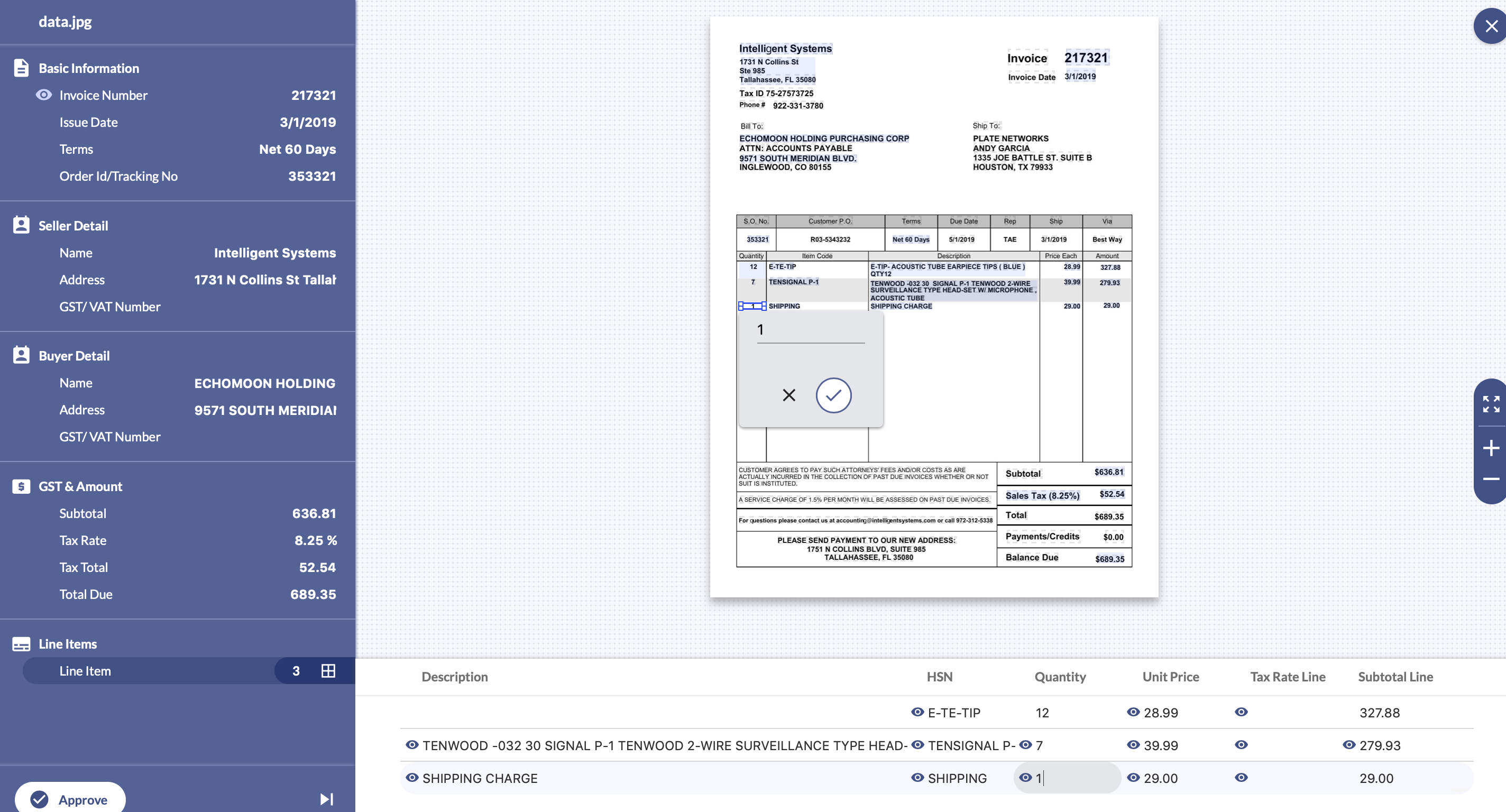Select the Tax Rate 8.25 % field

pos(197,540)
